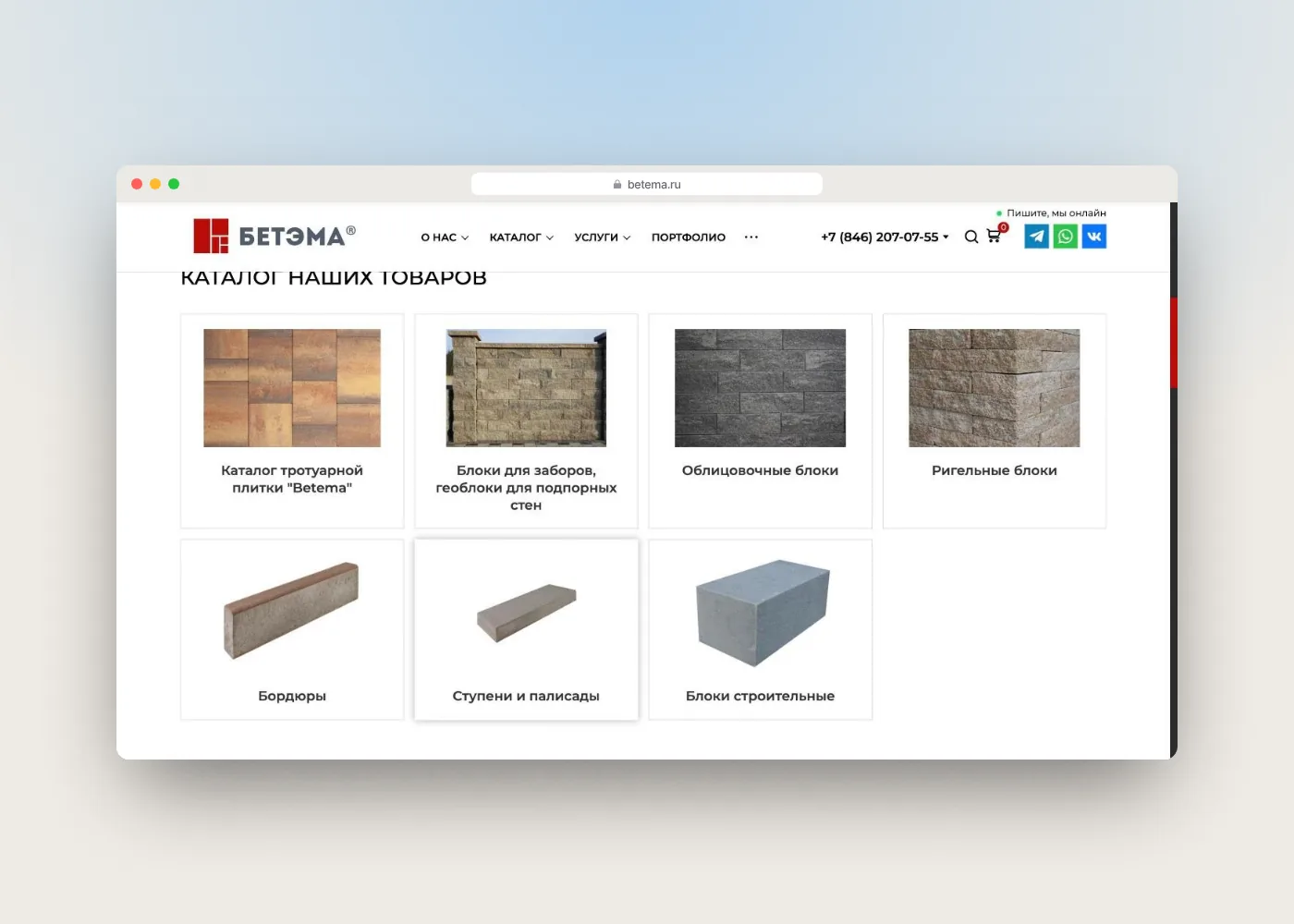Expand the УСЛУГИ dropdown menu
Screen dimensions: 1294x924
click(x=603, y=237)
